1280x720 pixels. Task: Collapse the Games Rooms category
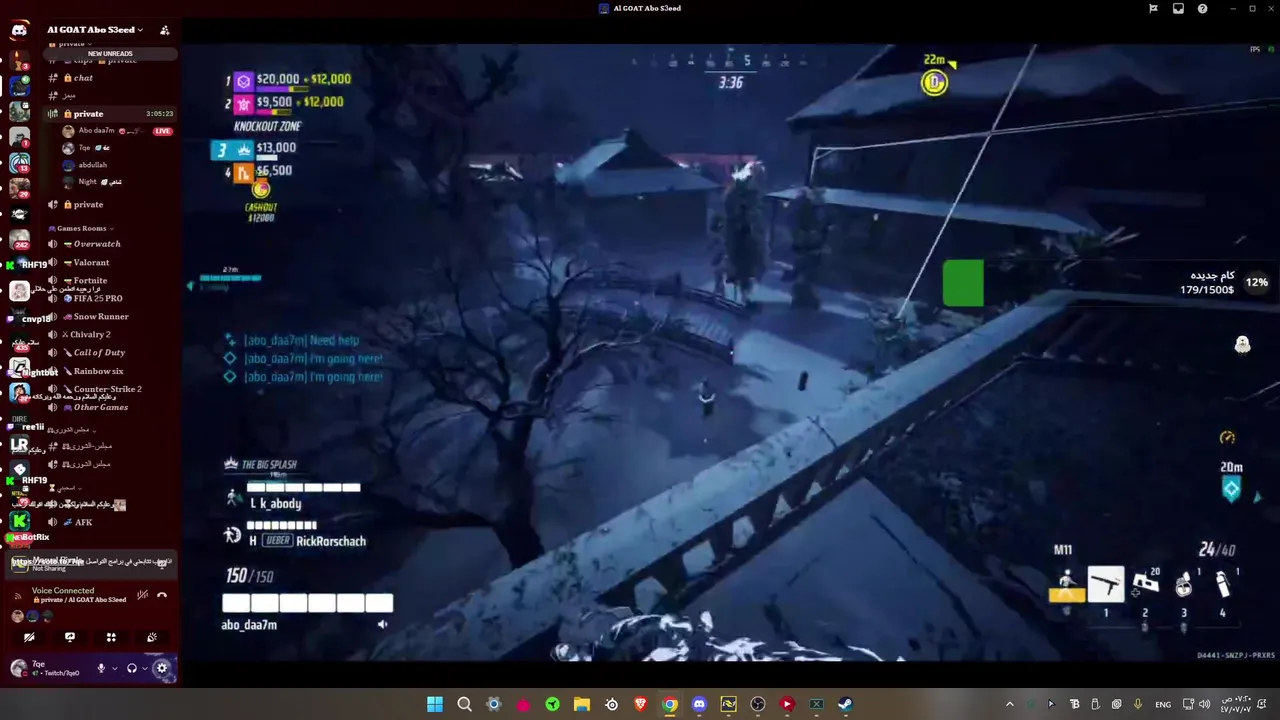[80, 228]
